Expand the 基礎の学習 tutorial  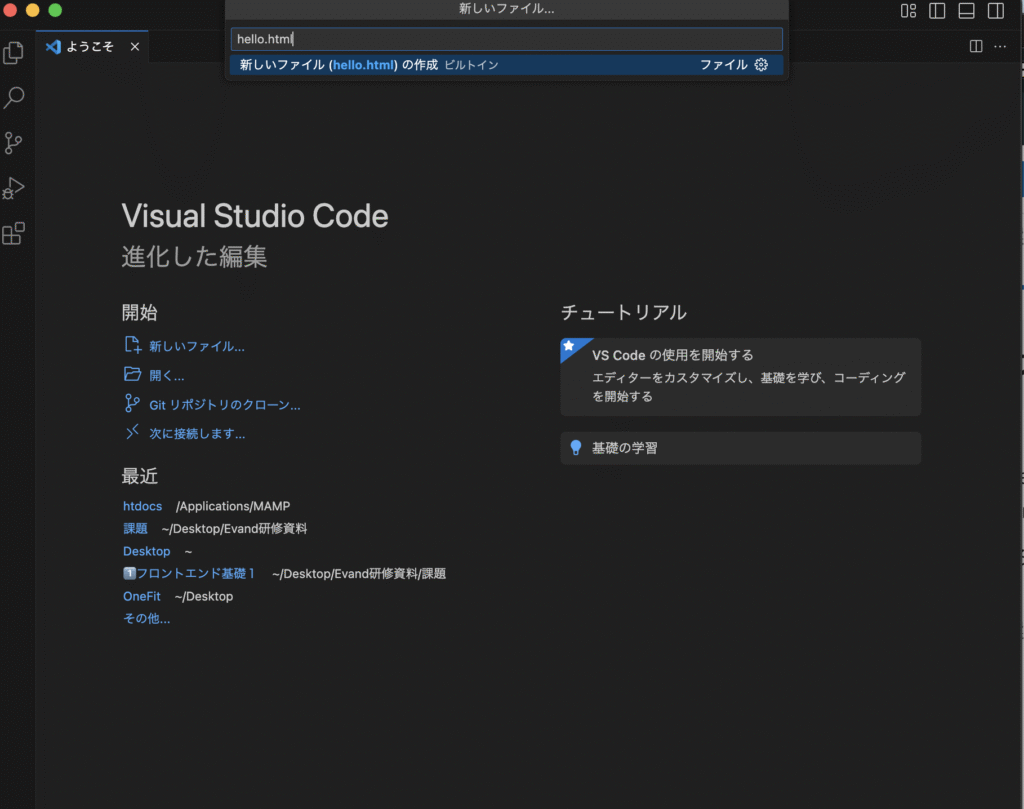(x=740, y=448)
